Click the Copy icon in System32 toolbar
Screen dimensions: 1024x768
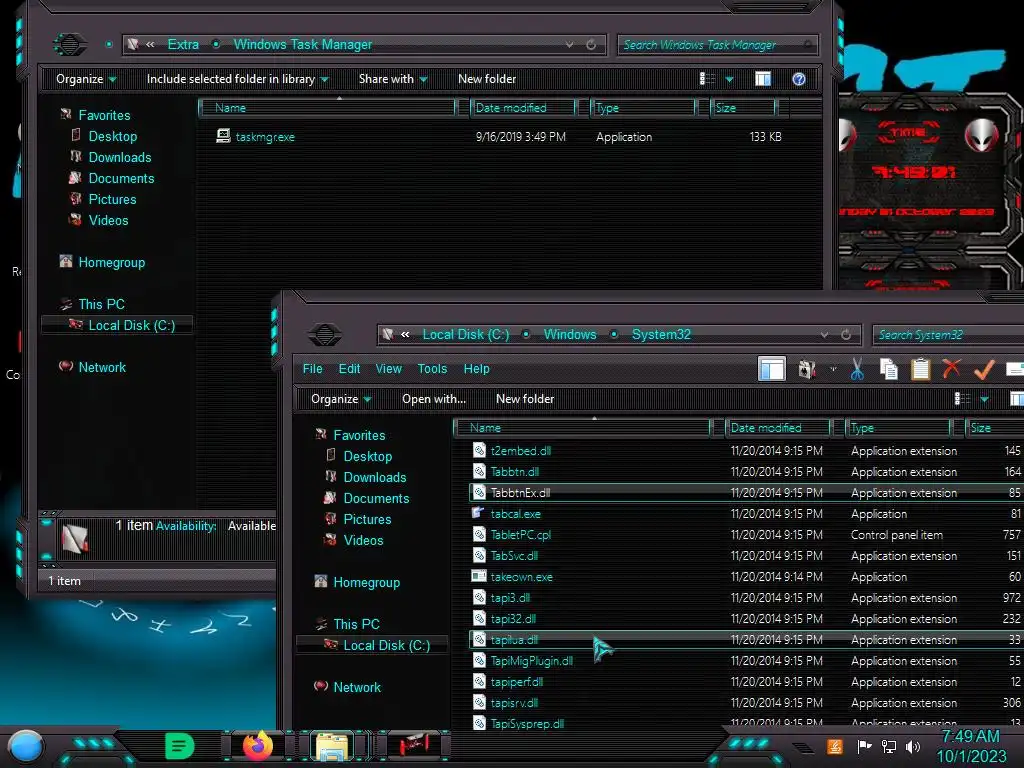point(888,369)
